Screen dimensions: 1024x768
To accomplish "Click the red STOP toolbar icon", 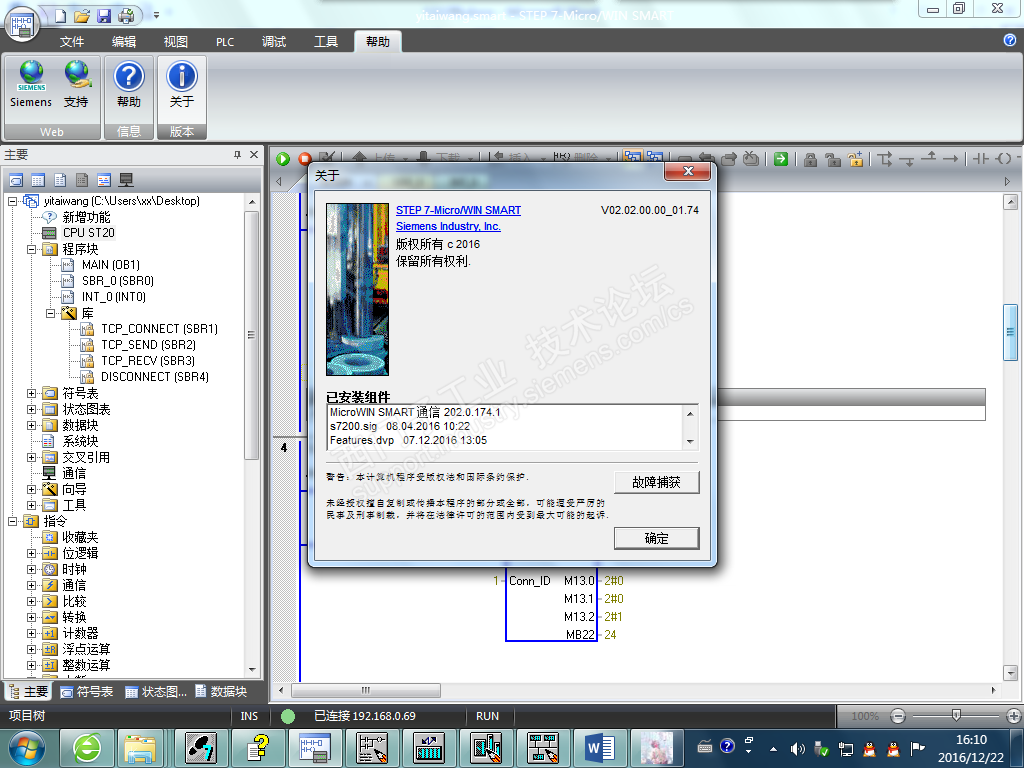I will 304,159.
